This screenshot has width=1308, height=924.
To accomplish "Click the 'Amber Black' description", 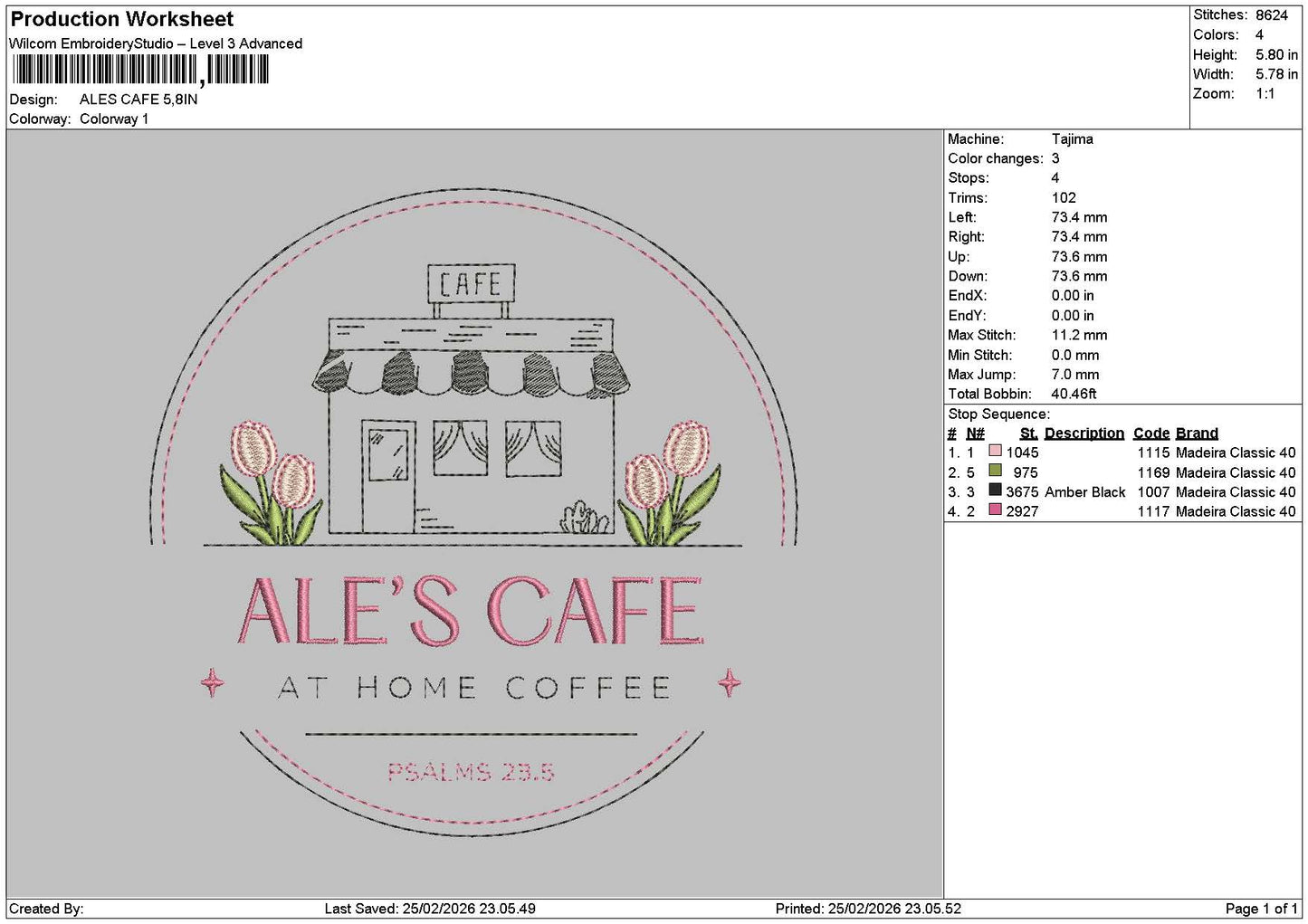I will (1084, 491).
